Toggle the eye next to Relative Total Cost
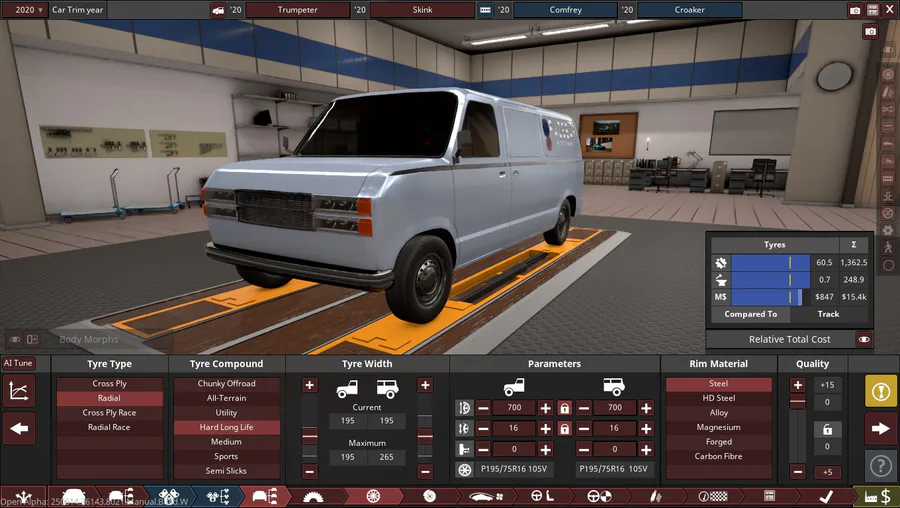 [x=864, y=339]
